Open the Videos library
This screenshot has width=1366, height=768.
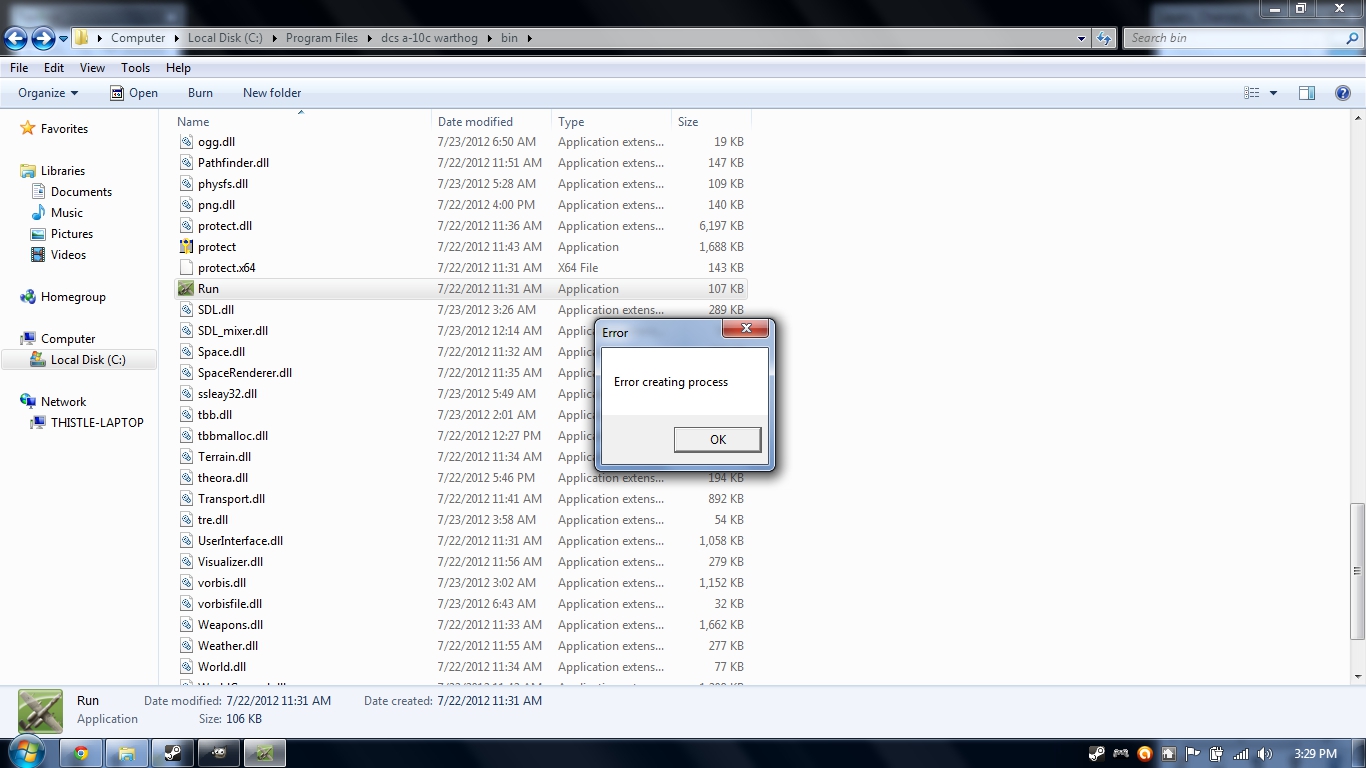pyautogui.click(x=68, y=255)
